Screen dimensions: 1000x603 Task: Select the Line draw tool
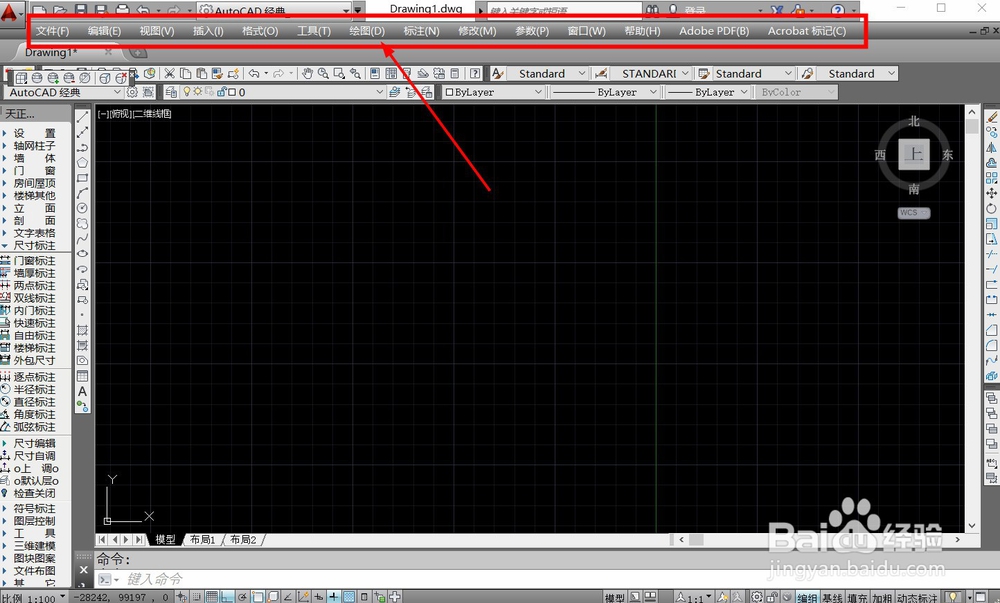click(x=82, y=117)
